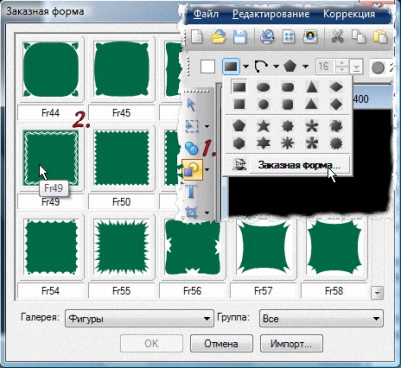Select the Path Shape tool highlighted icon
The width and height of the screenshot is (401, 368).
click(191, 169)
